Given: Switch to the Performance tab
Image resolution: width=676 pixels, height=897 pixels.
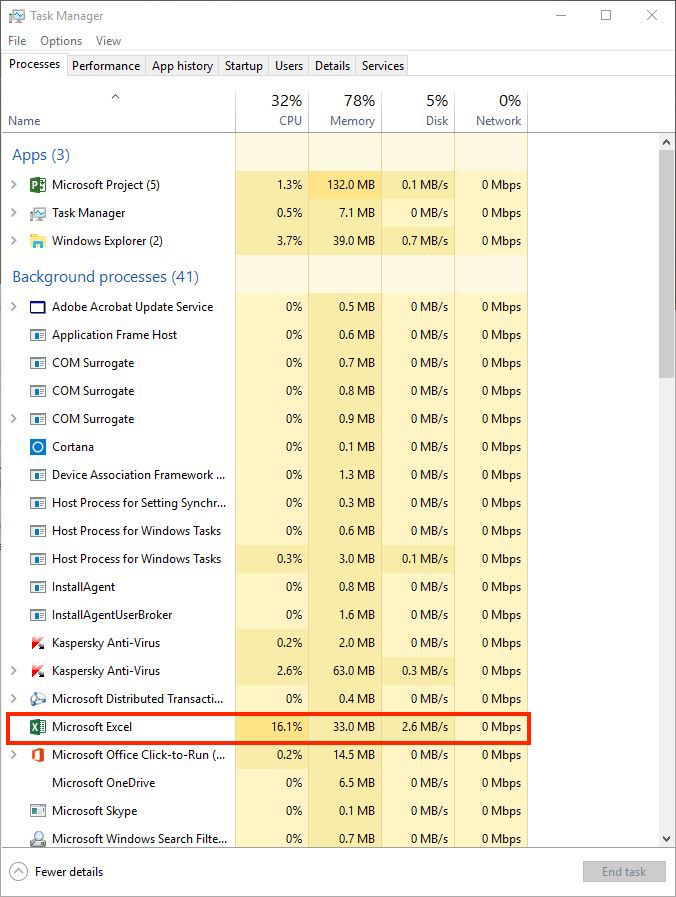Looking at the screenshot, I should tap(106, 66).
